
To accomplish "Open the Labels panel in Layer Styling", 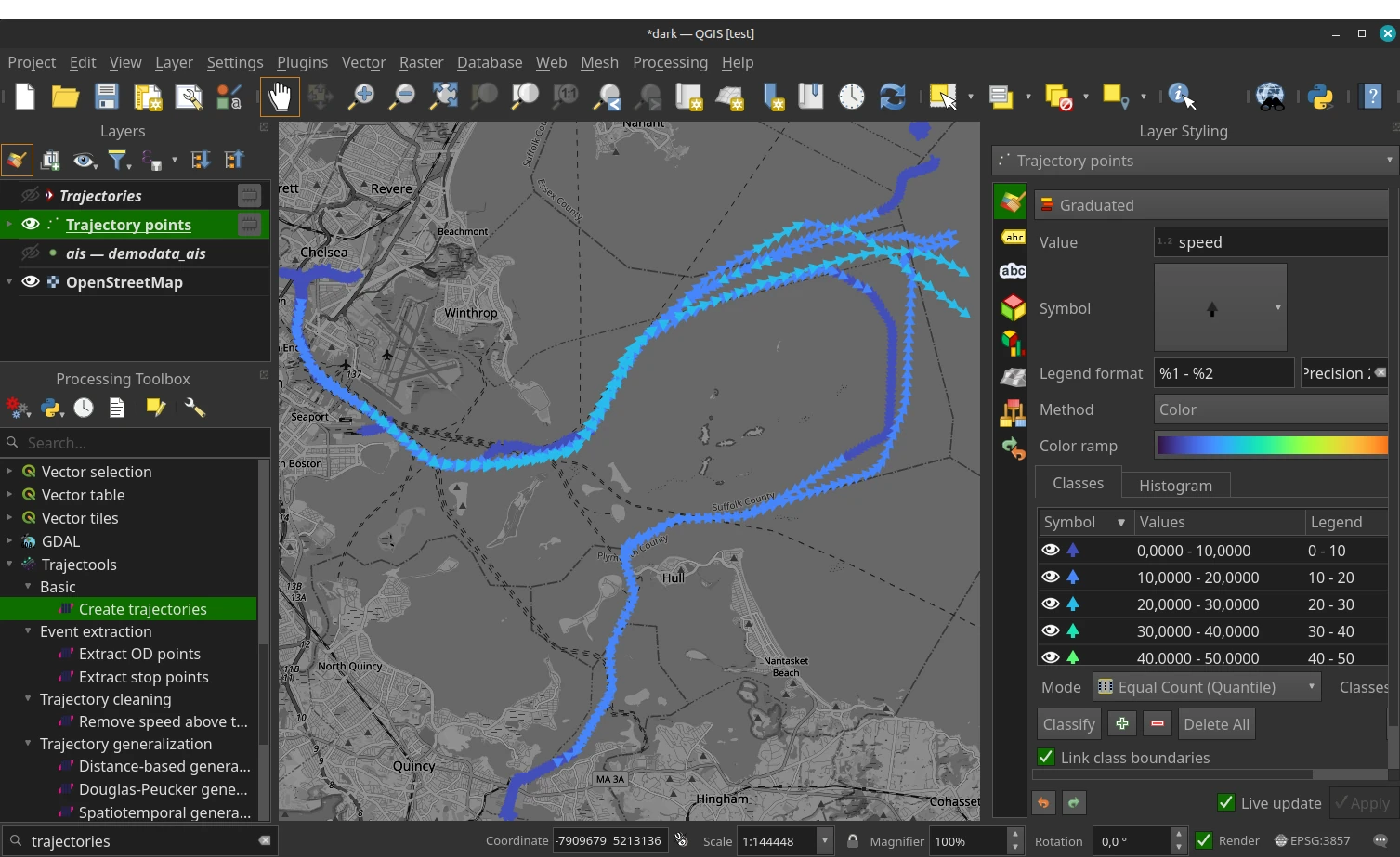I will (1012, 237).
